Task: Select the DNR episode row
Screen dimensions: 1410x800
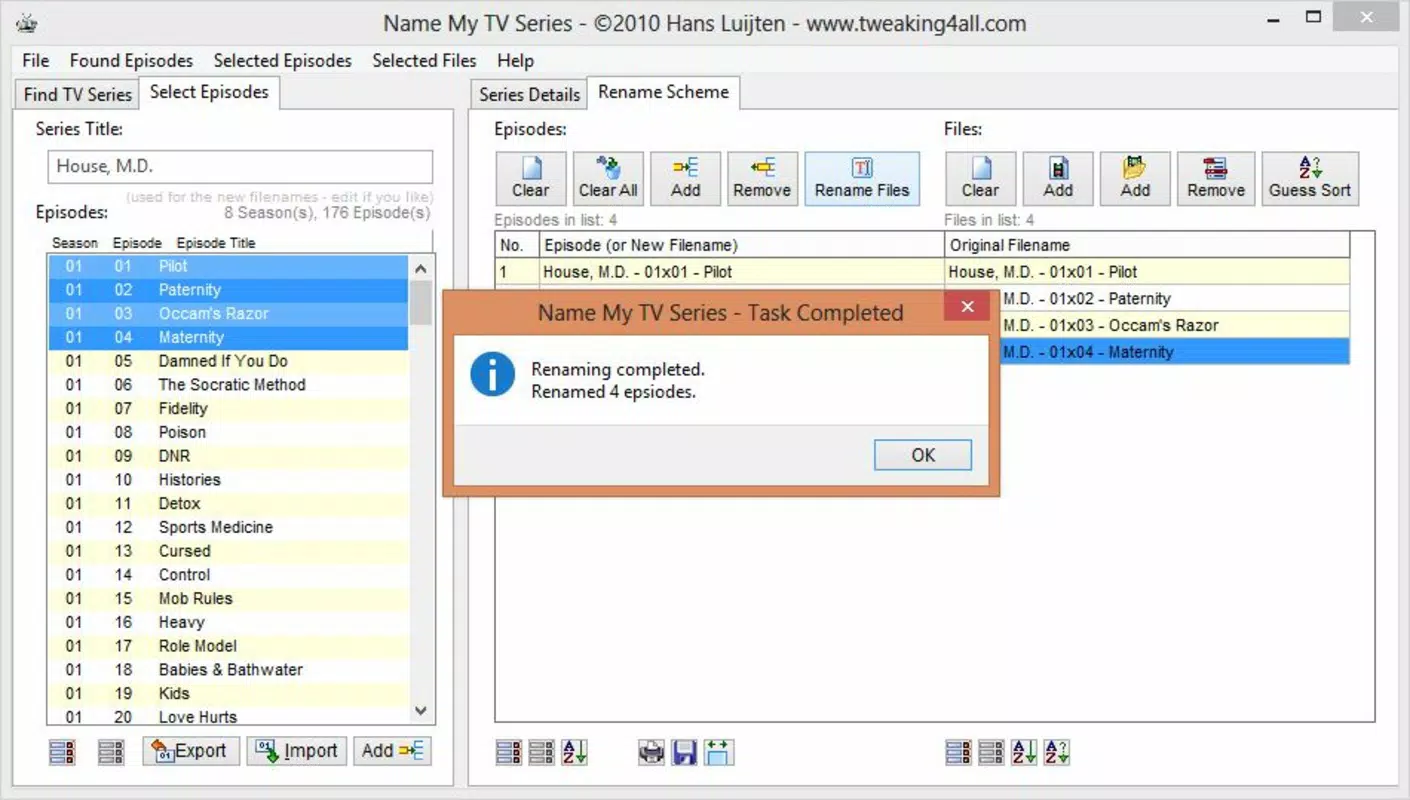Action: pos(228,456)
